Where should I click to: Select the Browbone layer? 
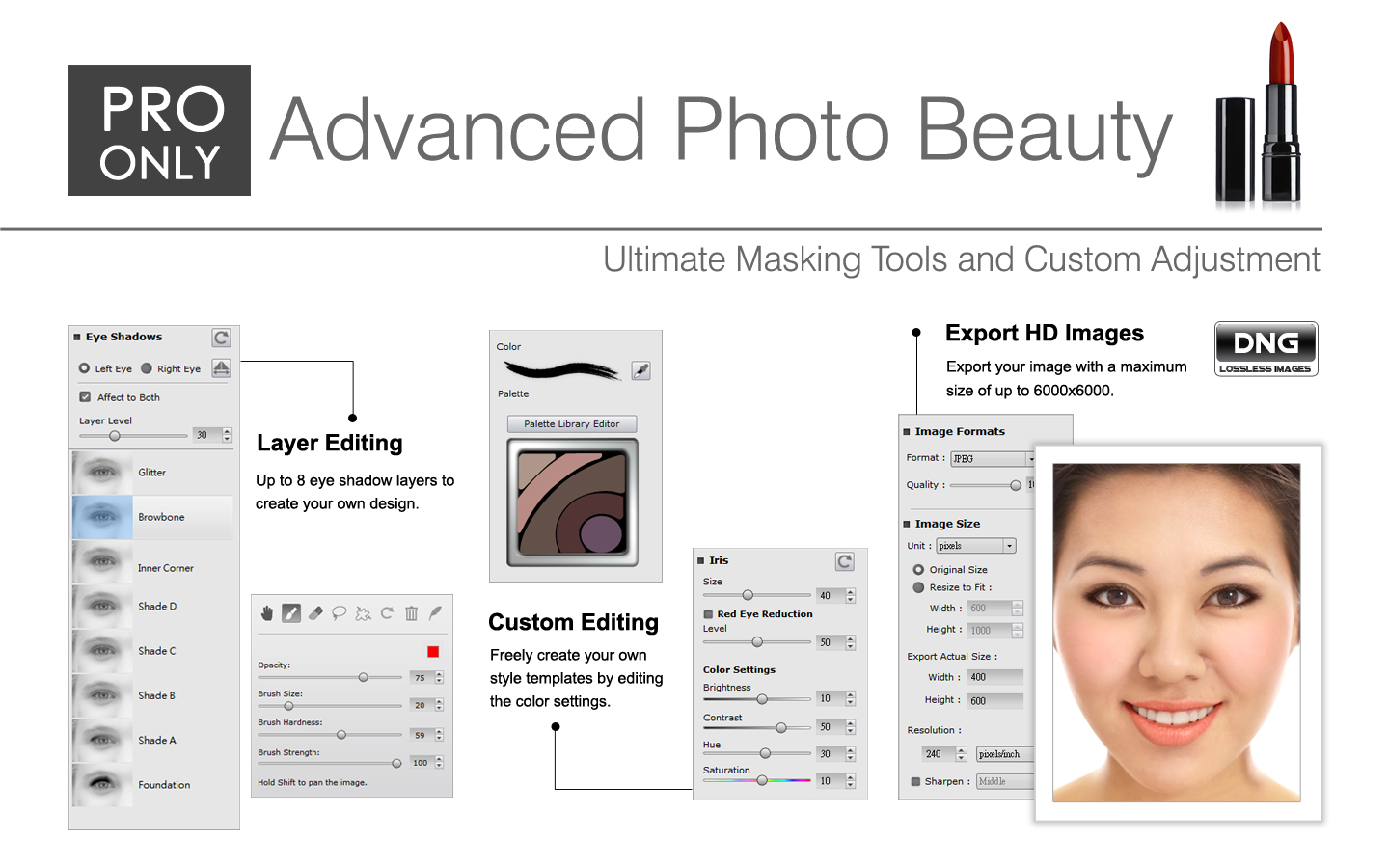coord(153,517)
